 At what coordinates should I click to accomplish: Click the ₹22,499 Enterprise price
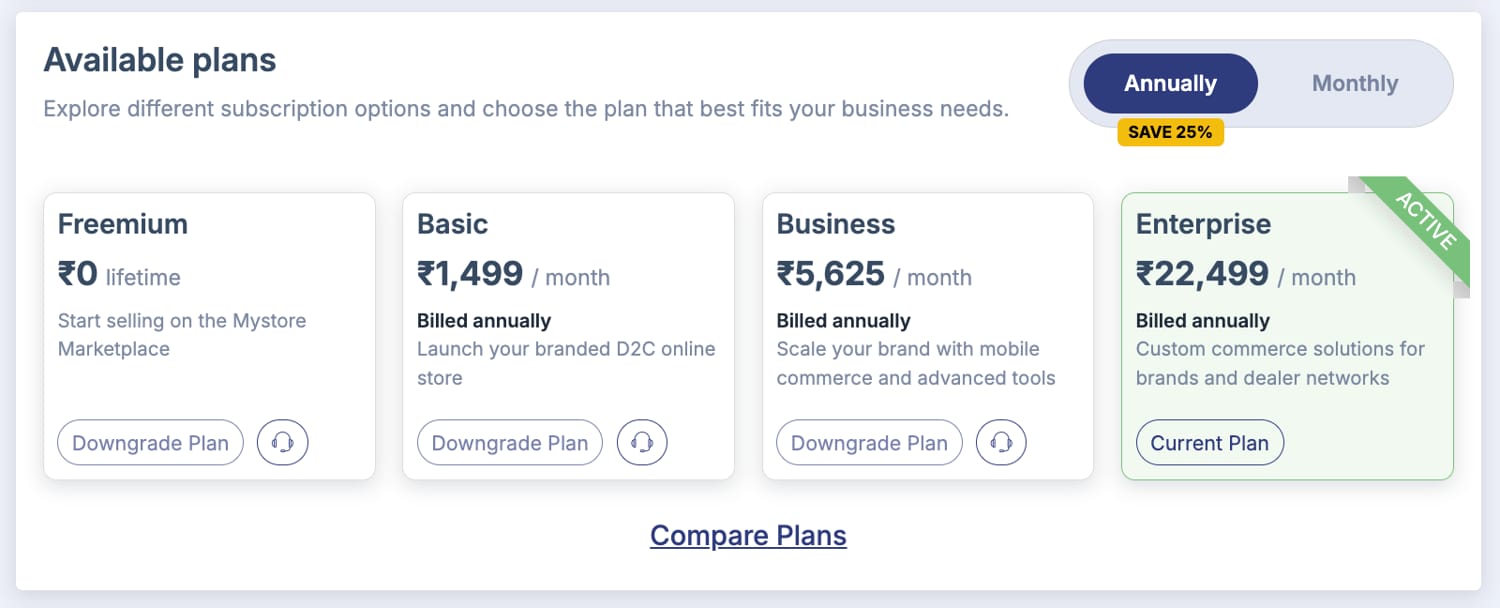click(1203, 274)
